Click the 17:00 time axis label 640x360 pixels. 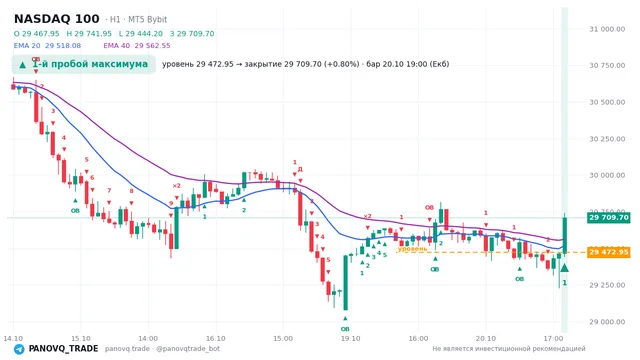pos(553,338)
